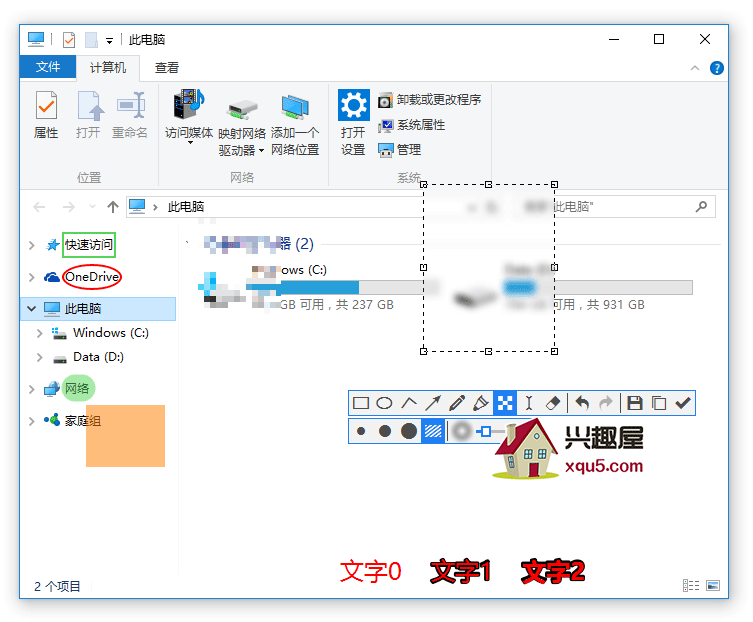Click the 重命名 ribbon button

click(130, 115)
